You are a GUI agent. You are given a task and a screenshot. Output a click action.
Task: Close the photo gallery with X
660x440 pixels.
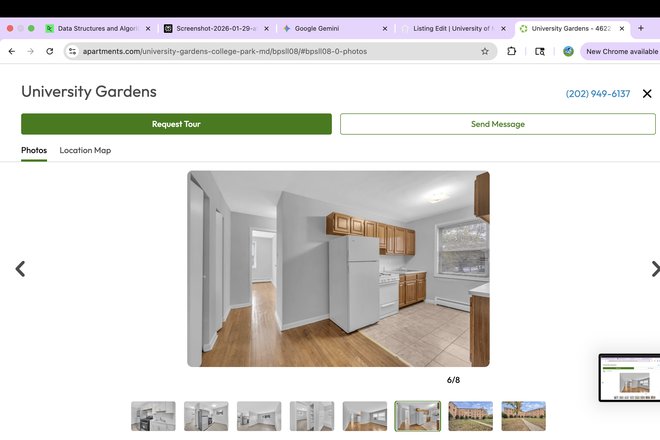(x=647, y=93)
